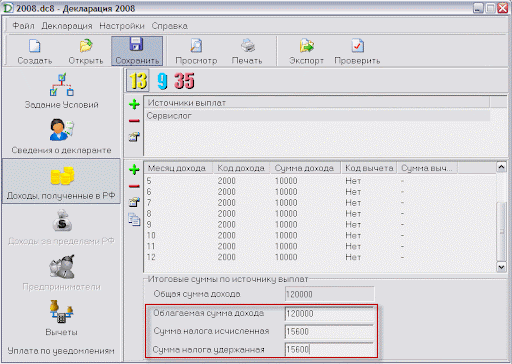Click the Сумма выч... column header
Image resolution: width=512 pixels, height=364 pixels.
pos(427,168)
